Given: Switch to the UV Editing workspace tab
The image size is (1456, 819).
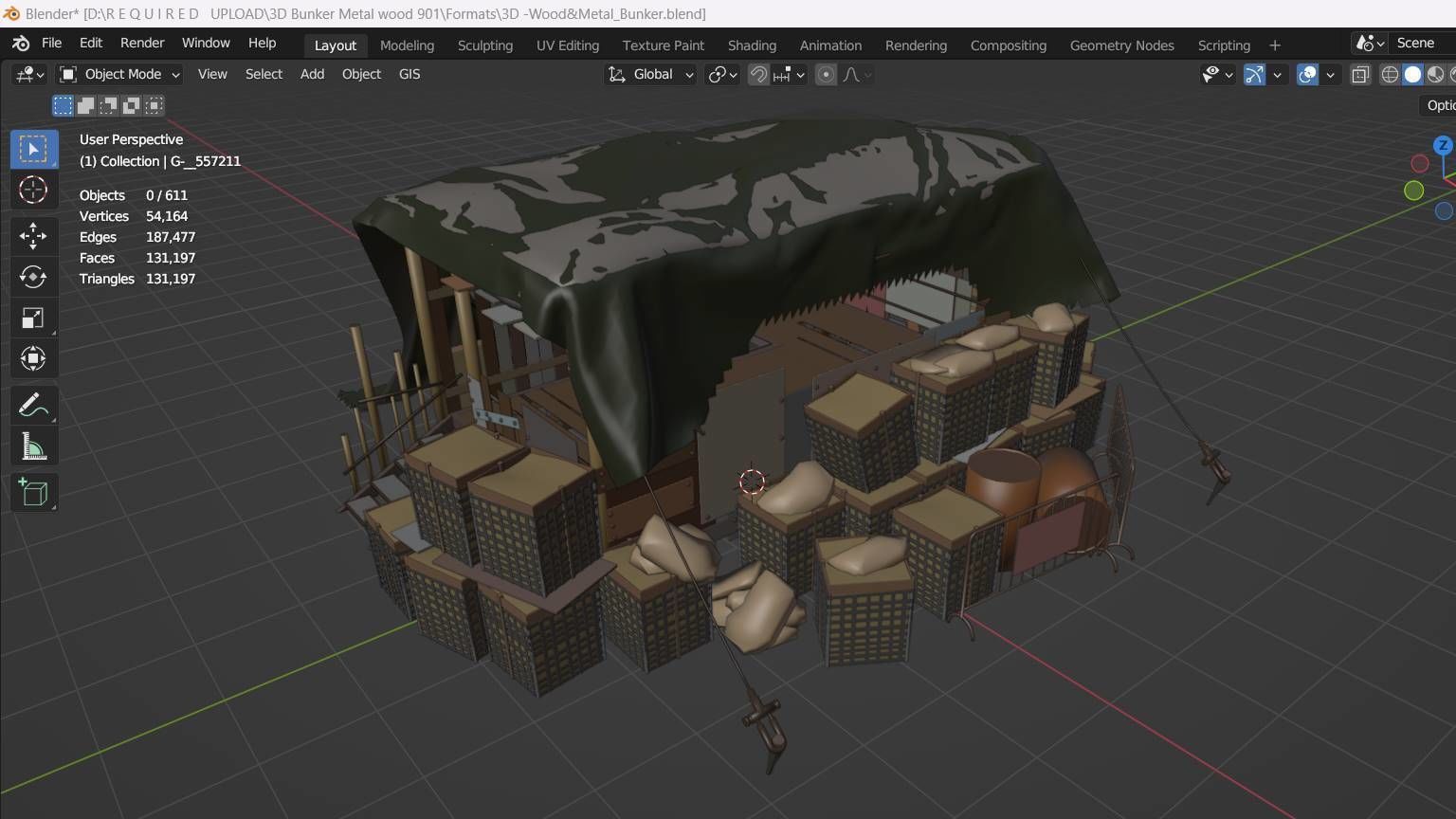Looking at the screenshot, I should [568, 45].
